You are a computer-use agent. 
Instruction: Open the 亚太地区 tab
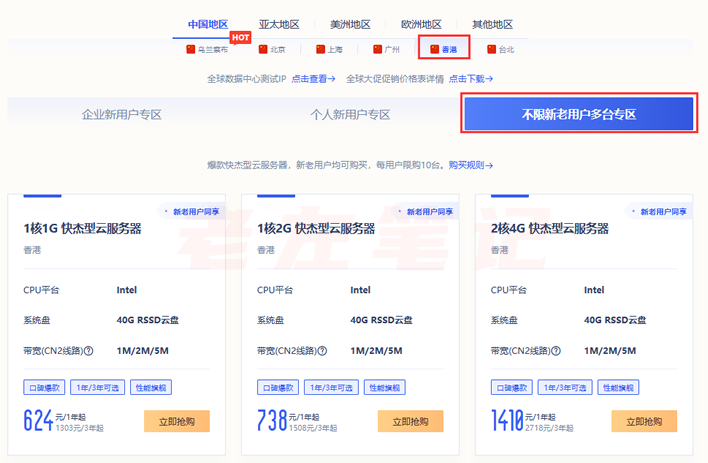(279, 24)
